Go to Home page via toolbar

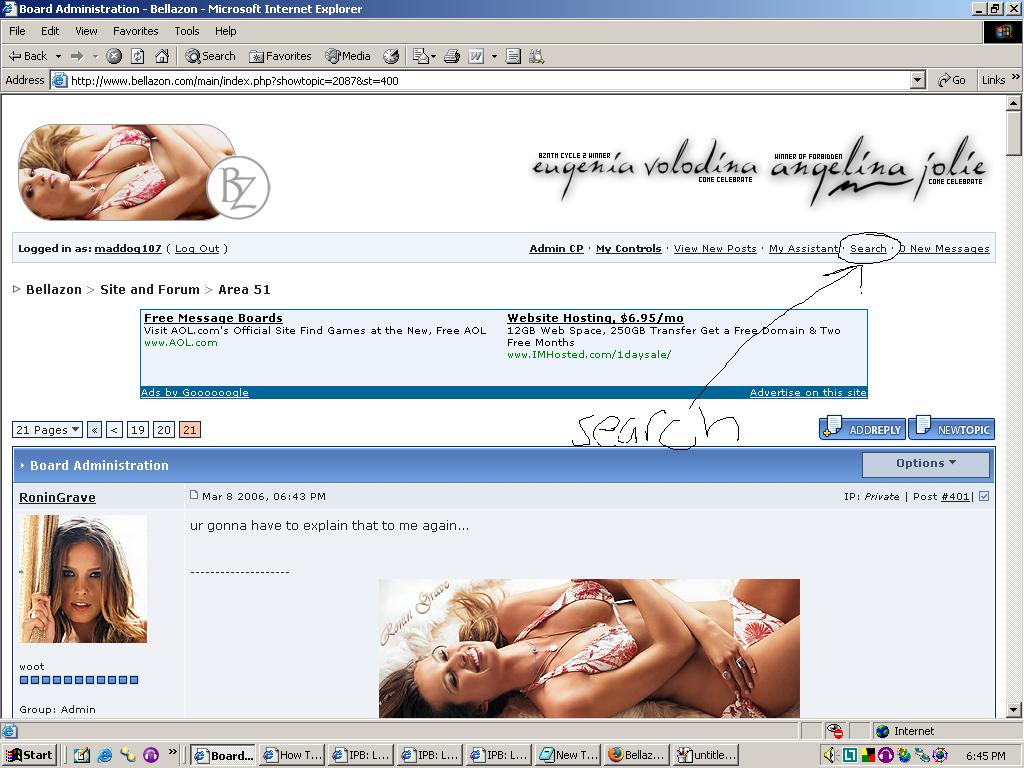tap(162, 56)
